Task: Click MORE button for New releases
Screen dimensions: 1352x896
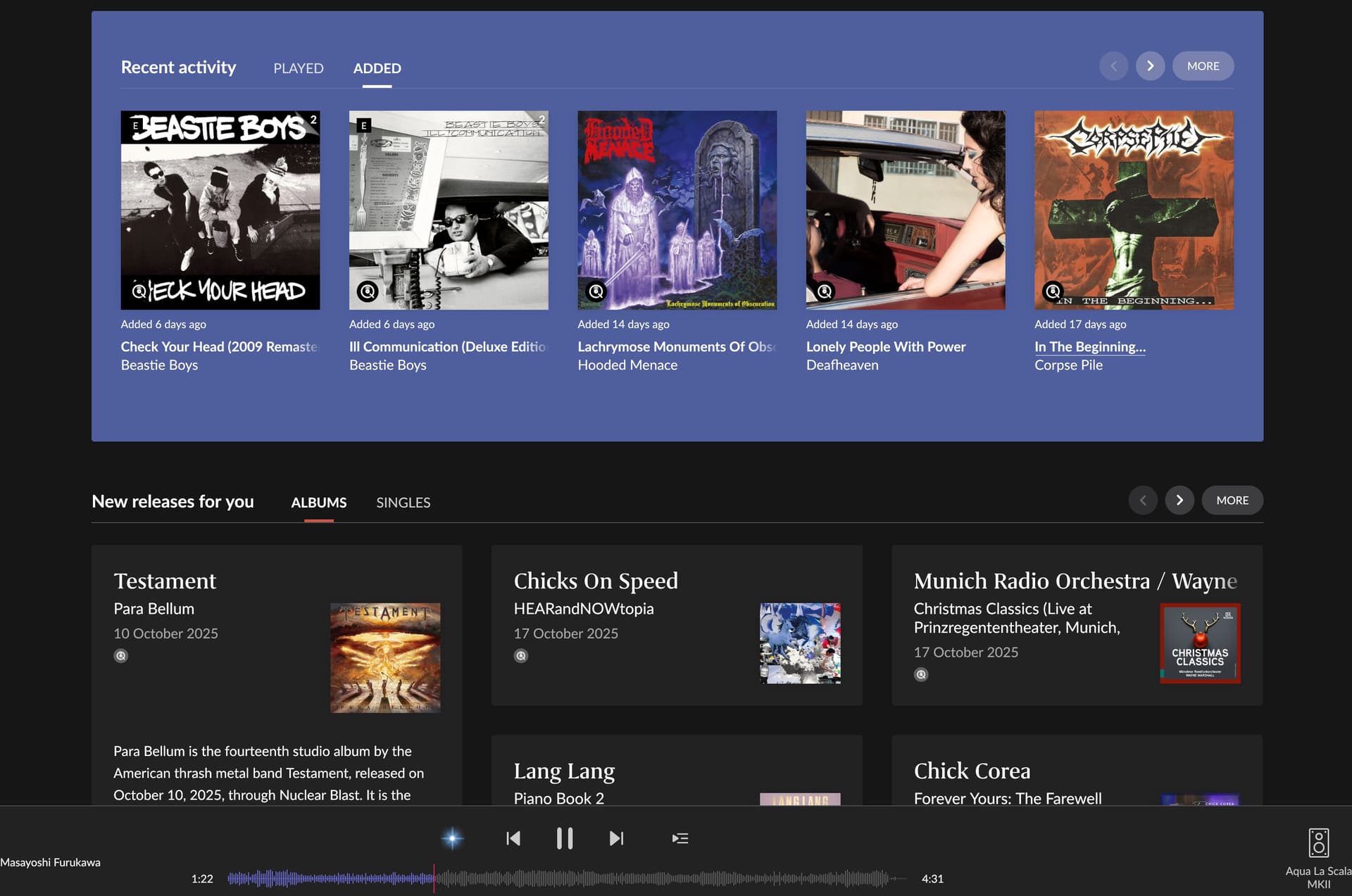Action: (x=1232, y=500)
